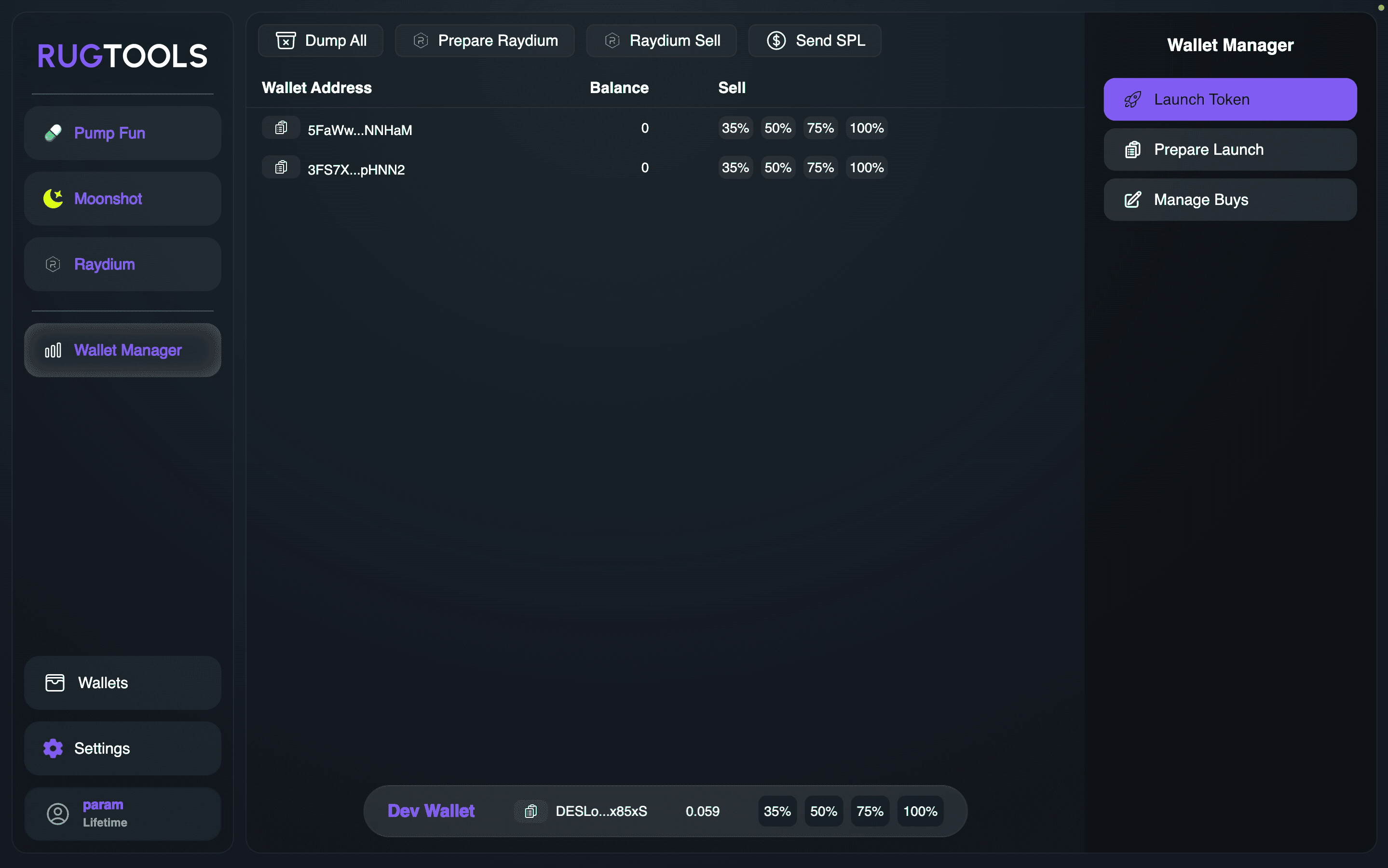Copy the 5FaWw...NNHaM wallet address icon
Image resolution: width=1388 pixels, height=868 pixels.
click(x=281, y=127)
